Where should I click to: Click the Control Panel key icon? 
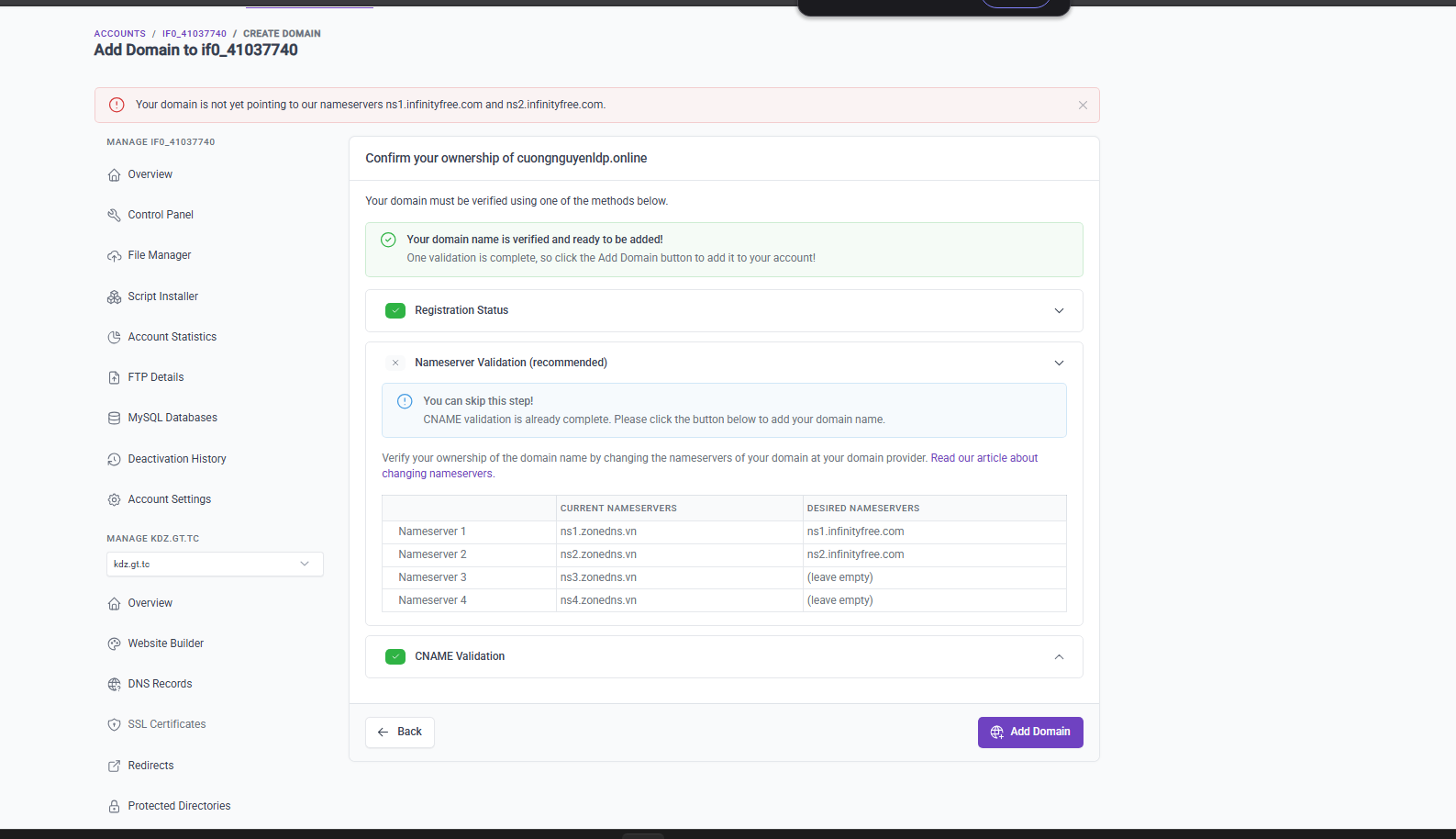point(114,215)
